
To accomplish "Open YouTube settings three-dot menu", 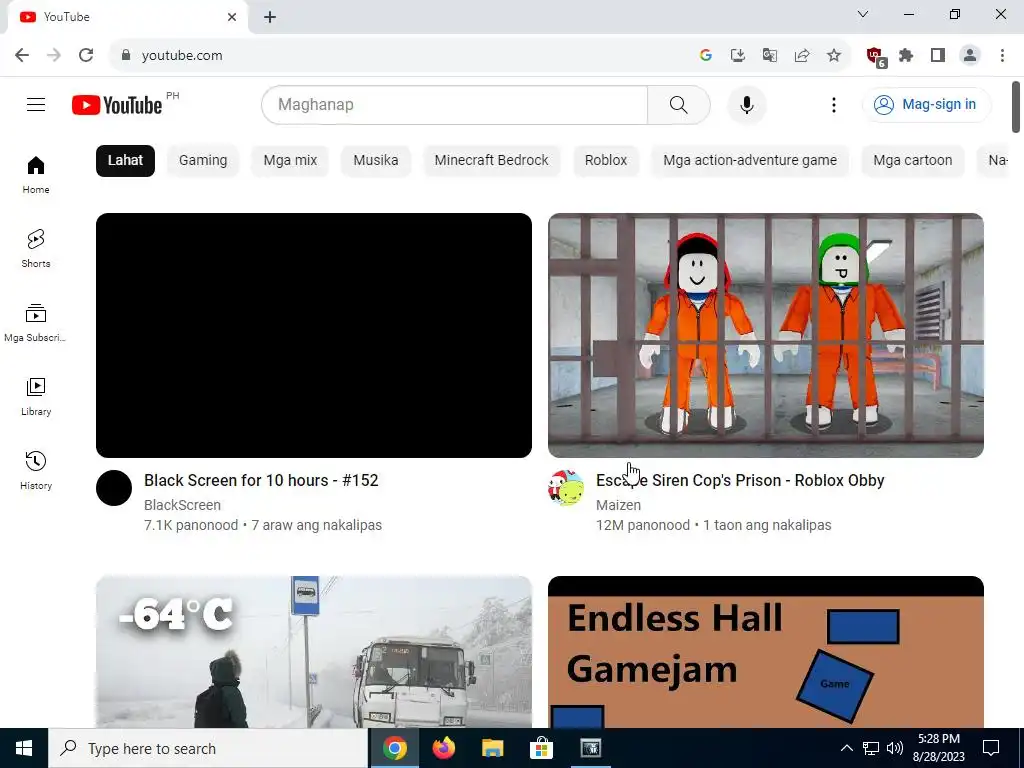I will point(833,104).
